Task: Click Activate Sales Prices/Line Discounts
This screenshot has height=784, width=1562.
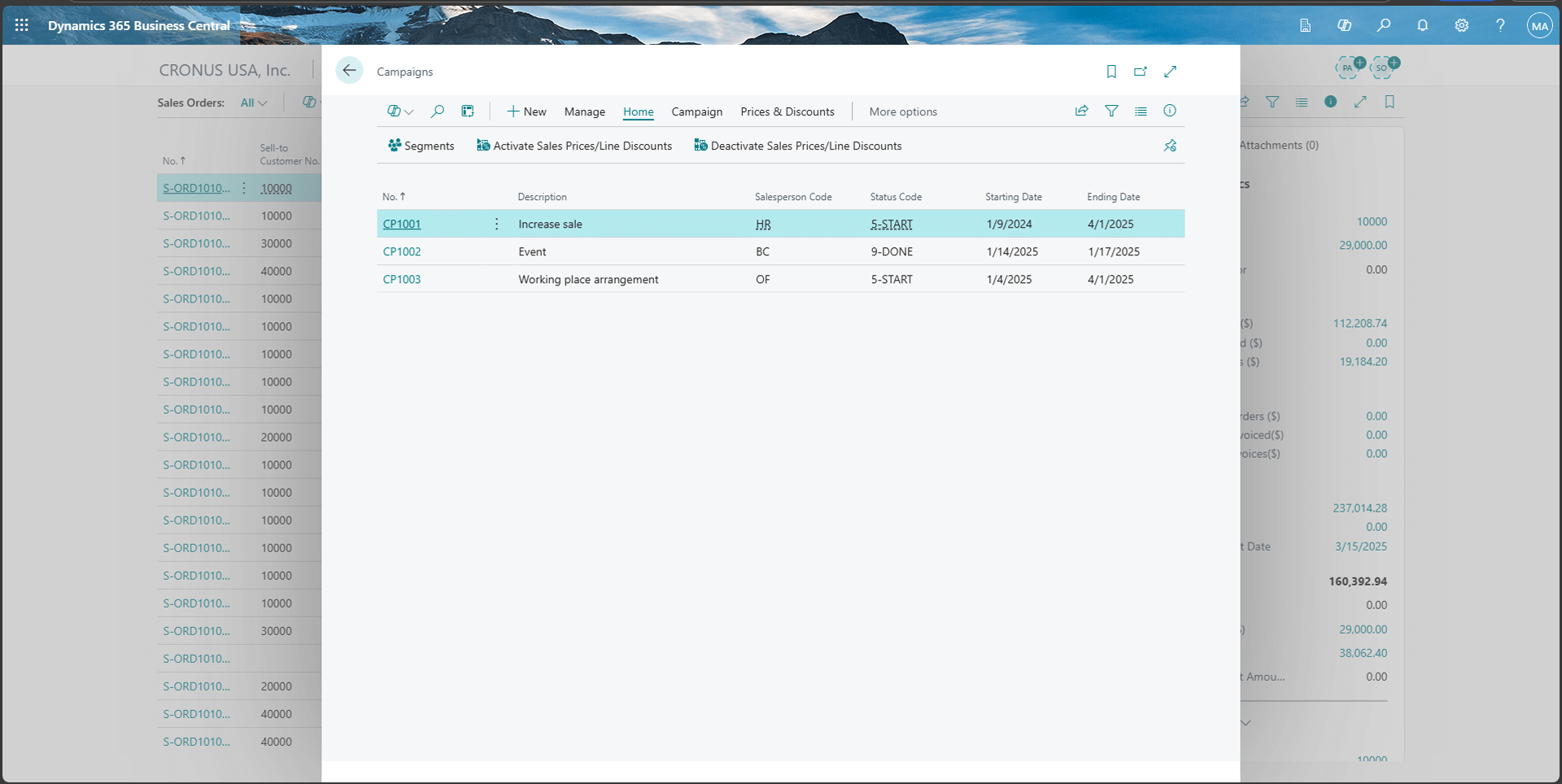Action: point(574,146)
